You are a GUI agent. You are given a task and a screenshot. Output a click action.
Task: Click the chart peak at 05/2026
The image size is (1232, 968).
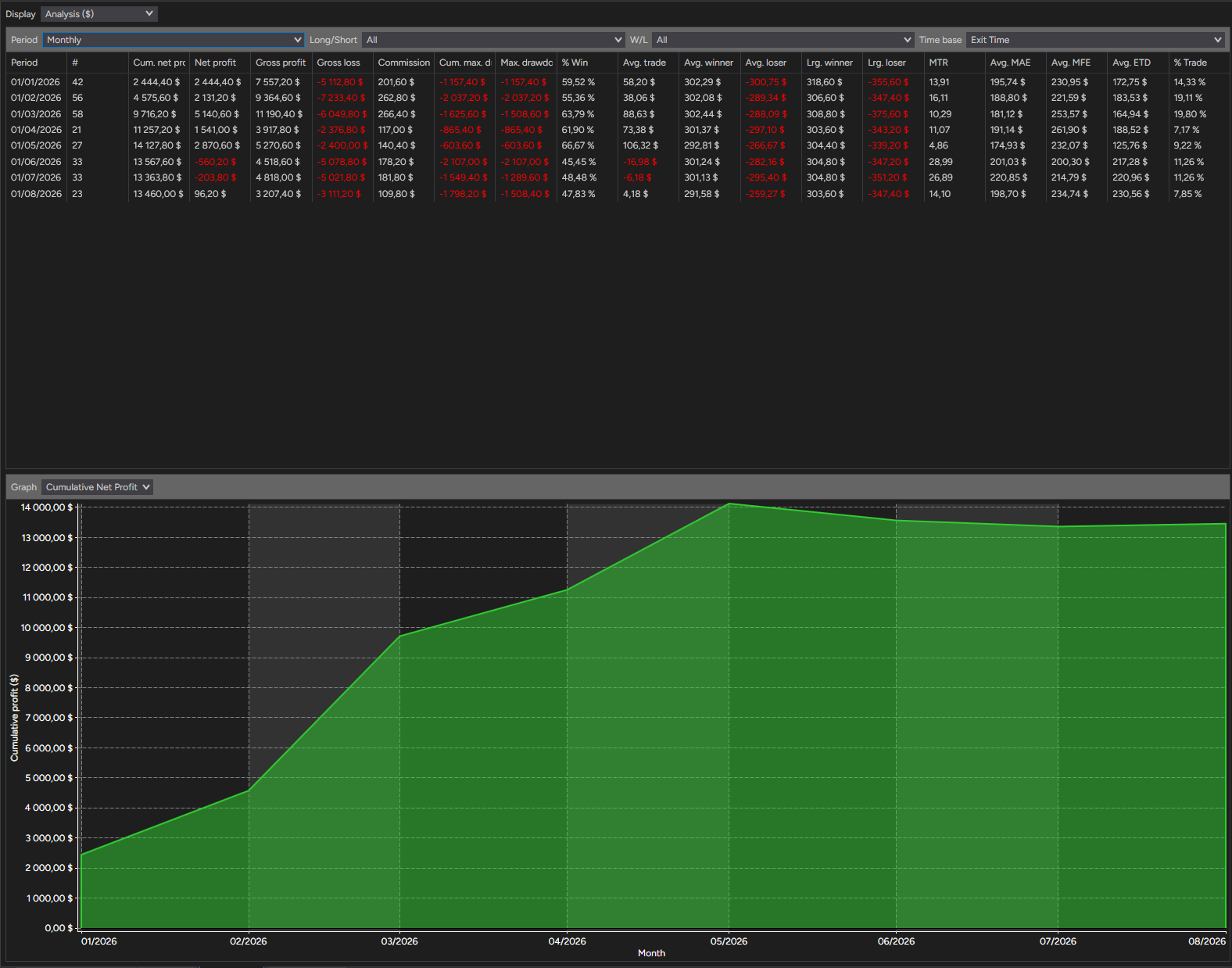point(729,504)
